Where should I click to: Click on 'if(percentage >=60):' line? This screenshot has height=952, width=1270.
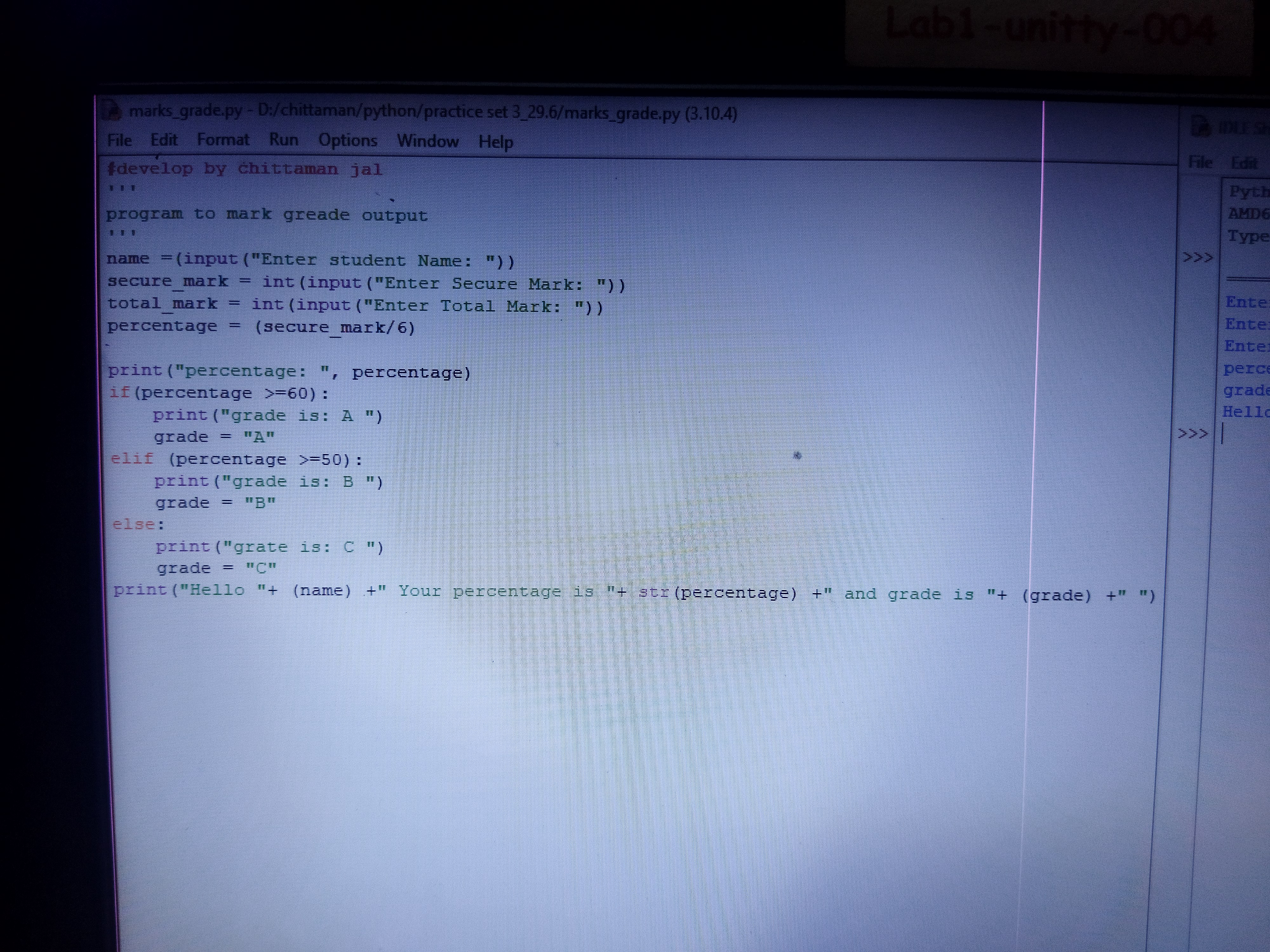click(219, 393)
